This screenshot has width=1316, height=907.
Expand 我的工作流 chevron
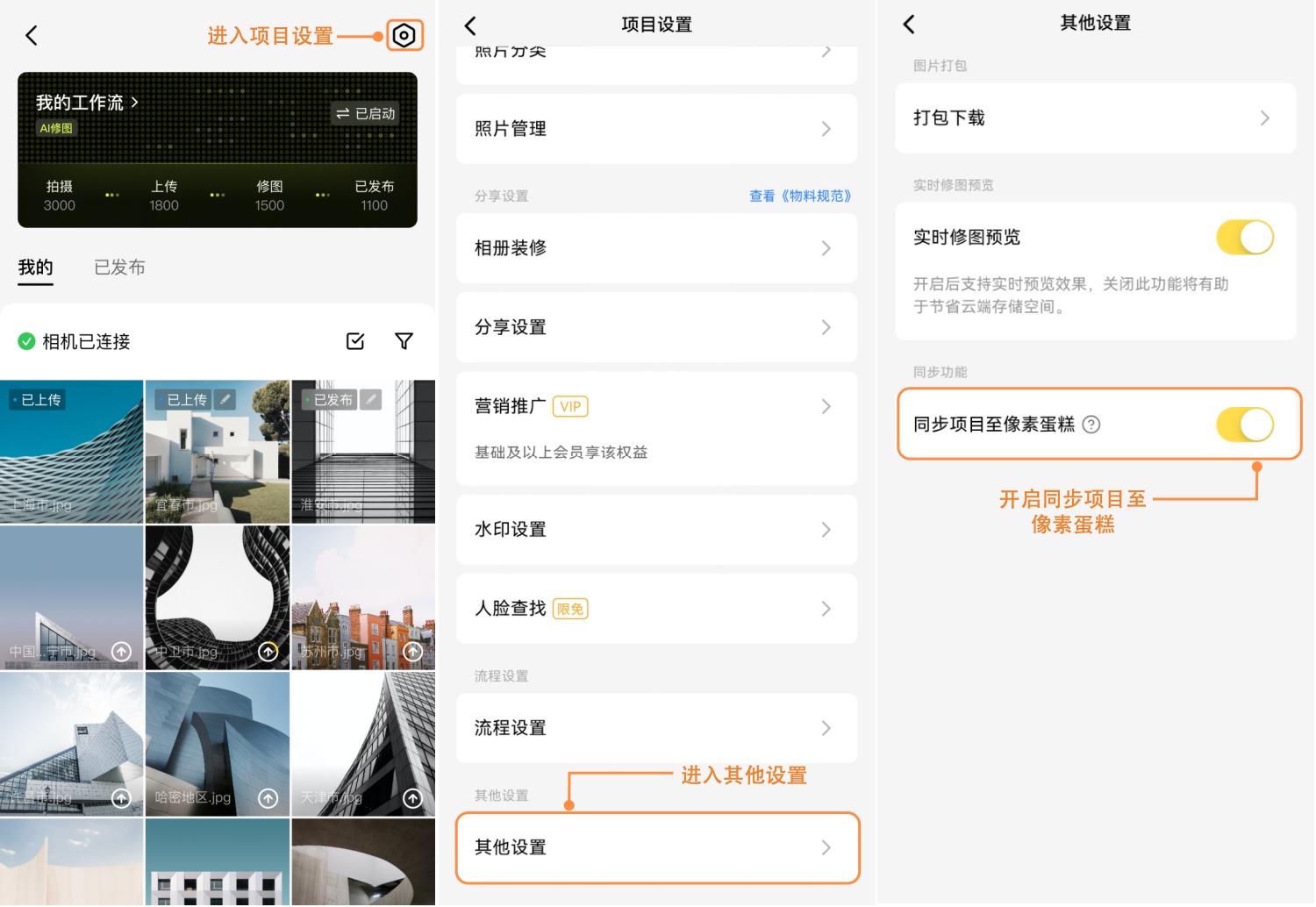coord(134,103)
